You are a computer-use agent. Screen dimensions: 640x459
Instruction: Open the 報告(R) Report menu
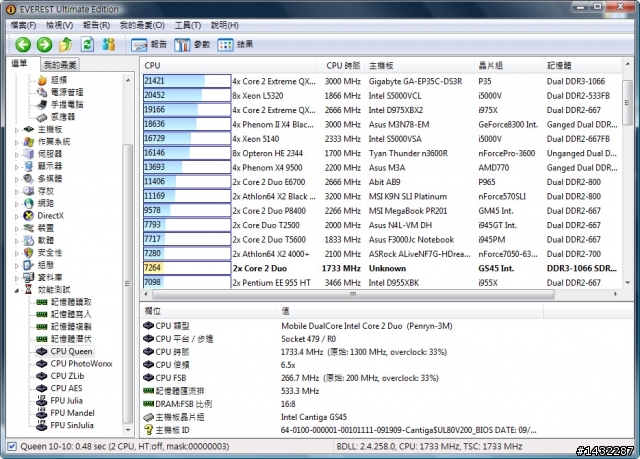(x=96, y=25)
